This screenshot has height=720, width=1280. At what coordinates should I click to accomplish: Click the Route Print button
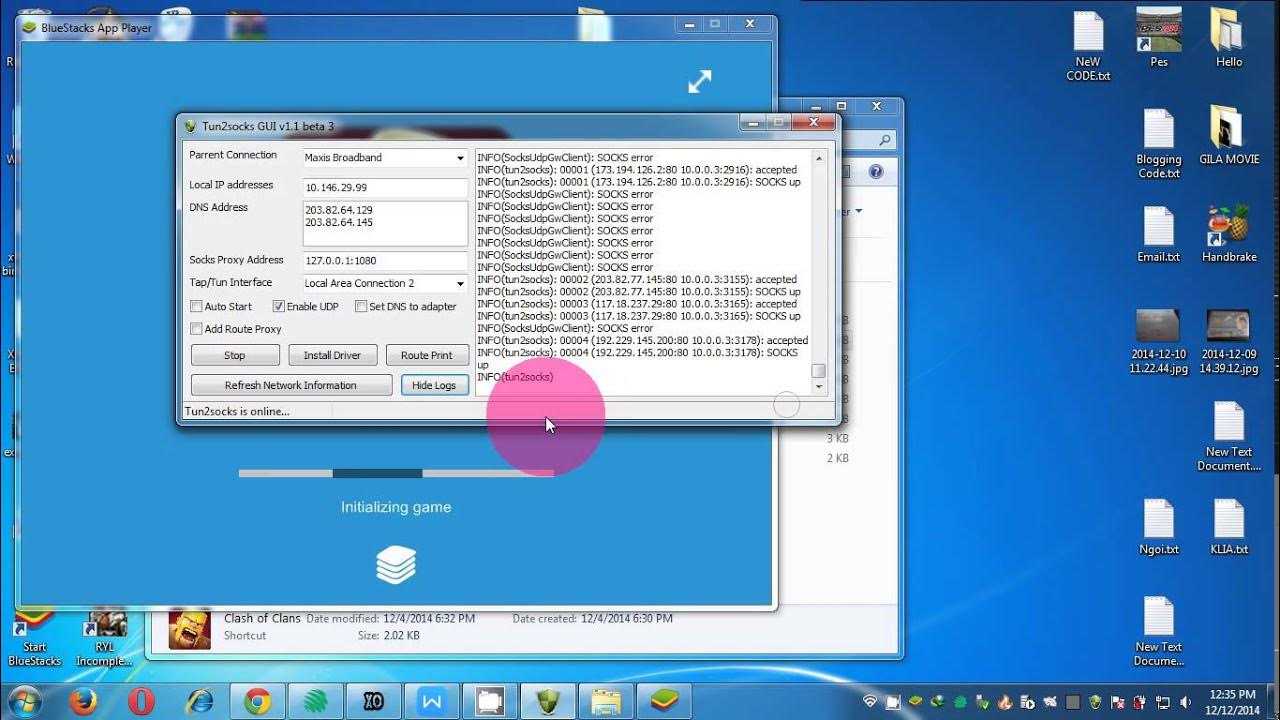tap(427, 355)
